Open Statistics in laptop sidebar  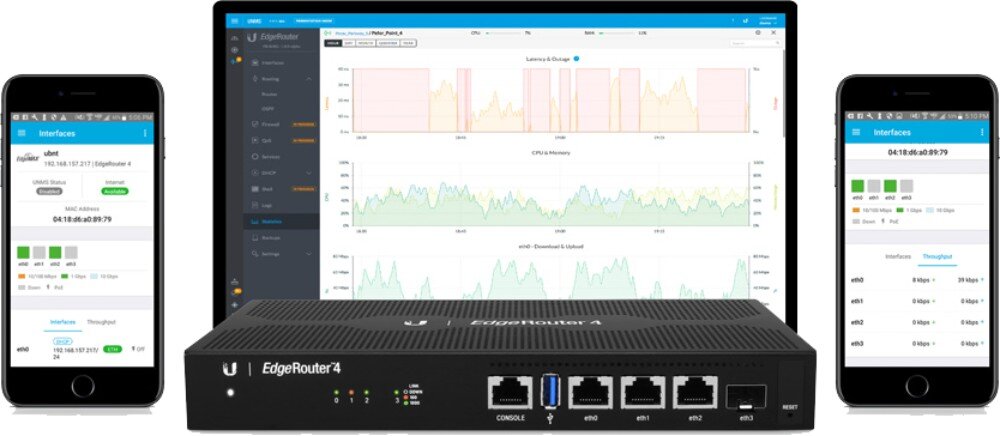pyautogui.click(x=281, y=221)
